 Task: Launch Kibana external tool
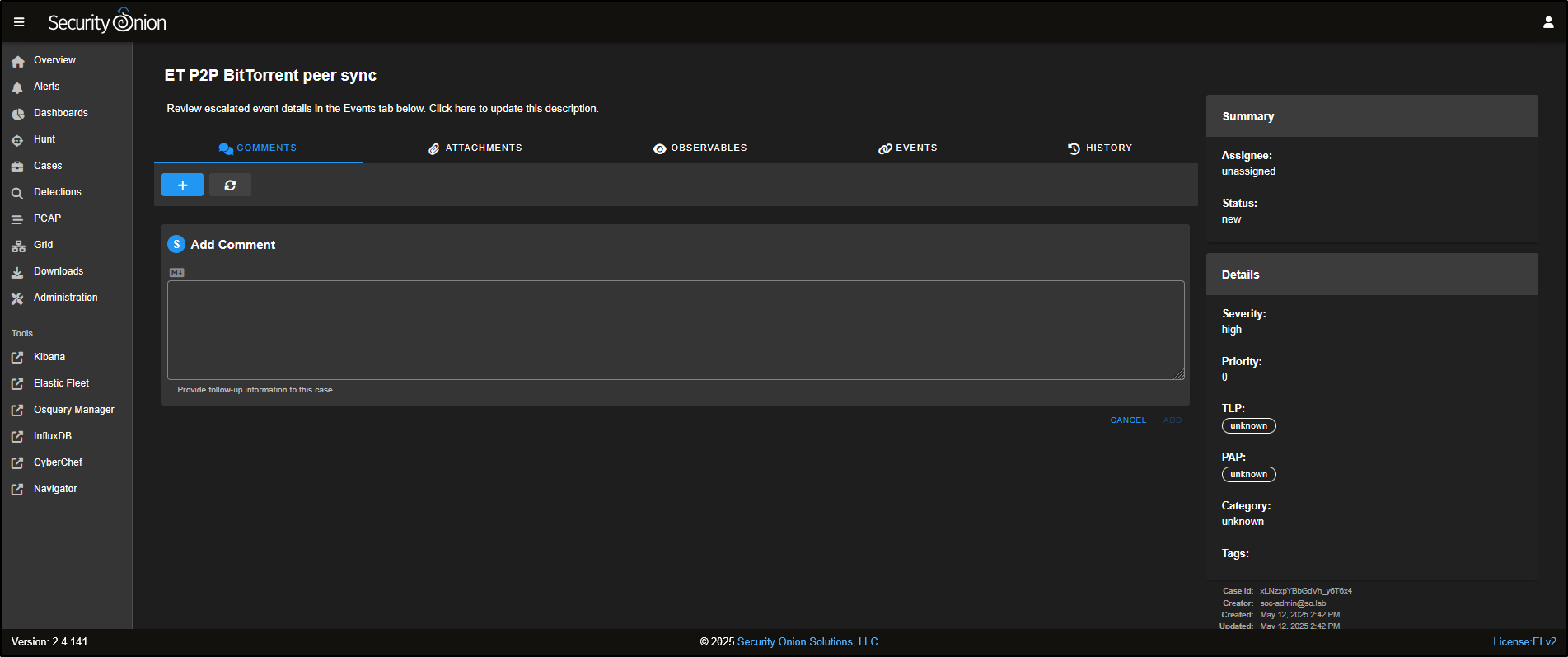(x=49, y=357)
